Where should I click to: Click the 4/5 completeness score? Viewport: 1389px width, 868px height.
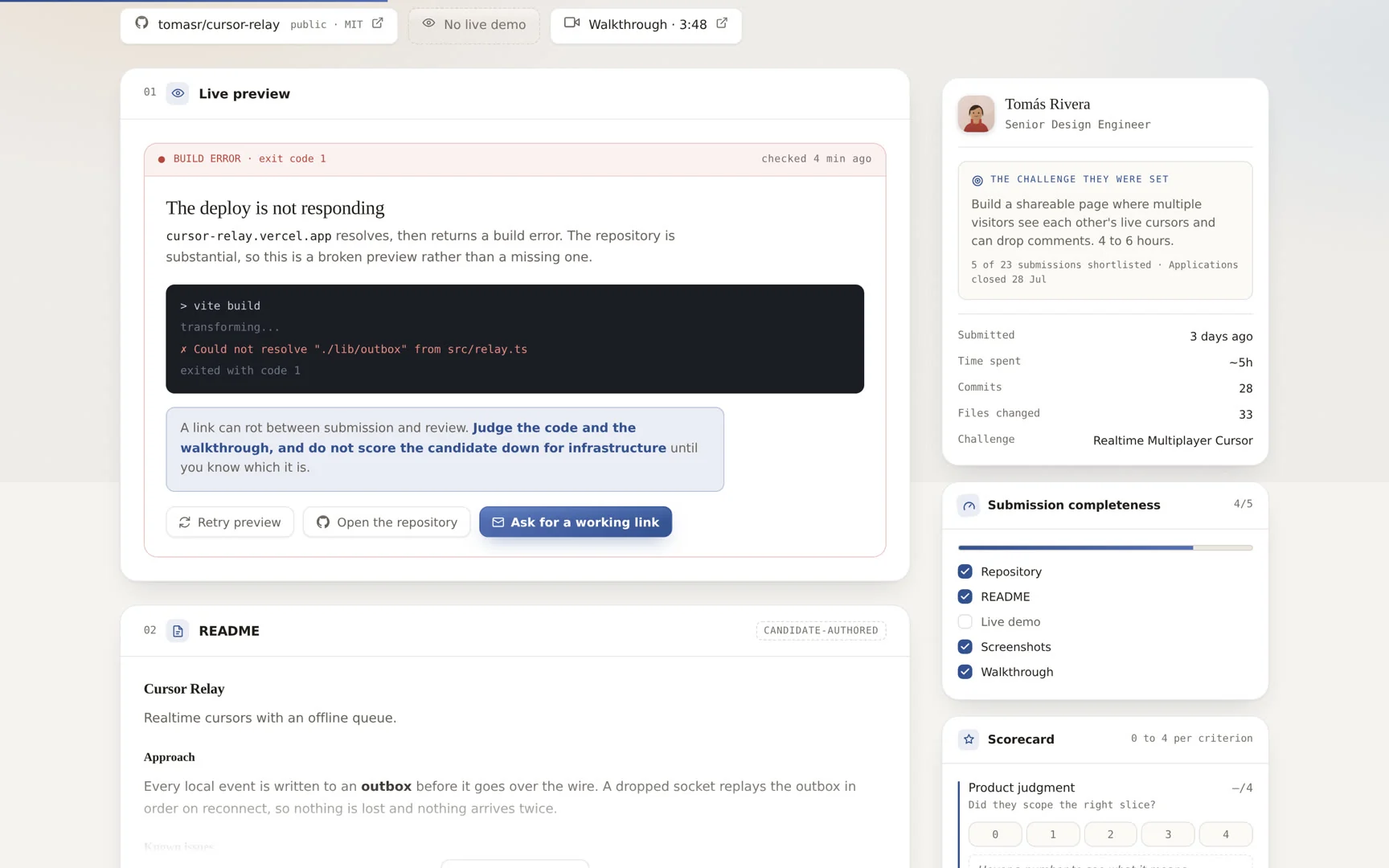pyautogui.click(x=1243, y=504)
